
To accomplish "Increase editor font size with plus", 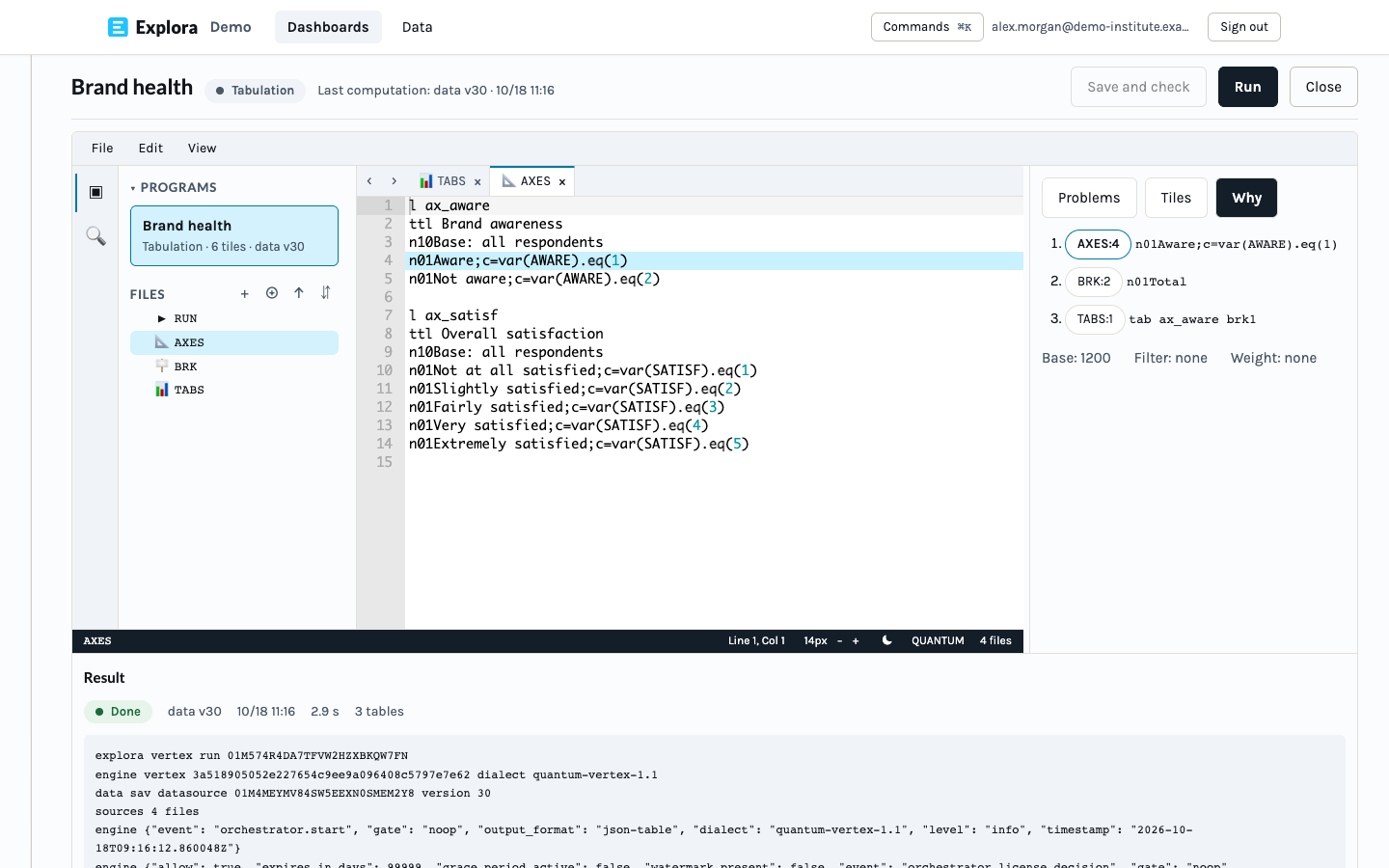I will click(856, 641).
